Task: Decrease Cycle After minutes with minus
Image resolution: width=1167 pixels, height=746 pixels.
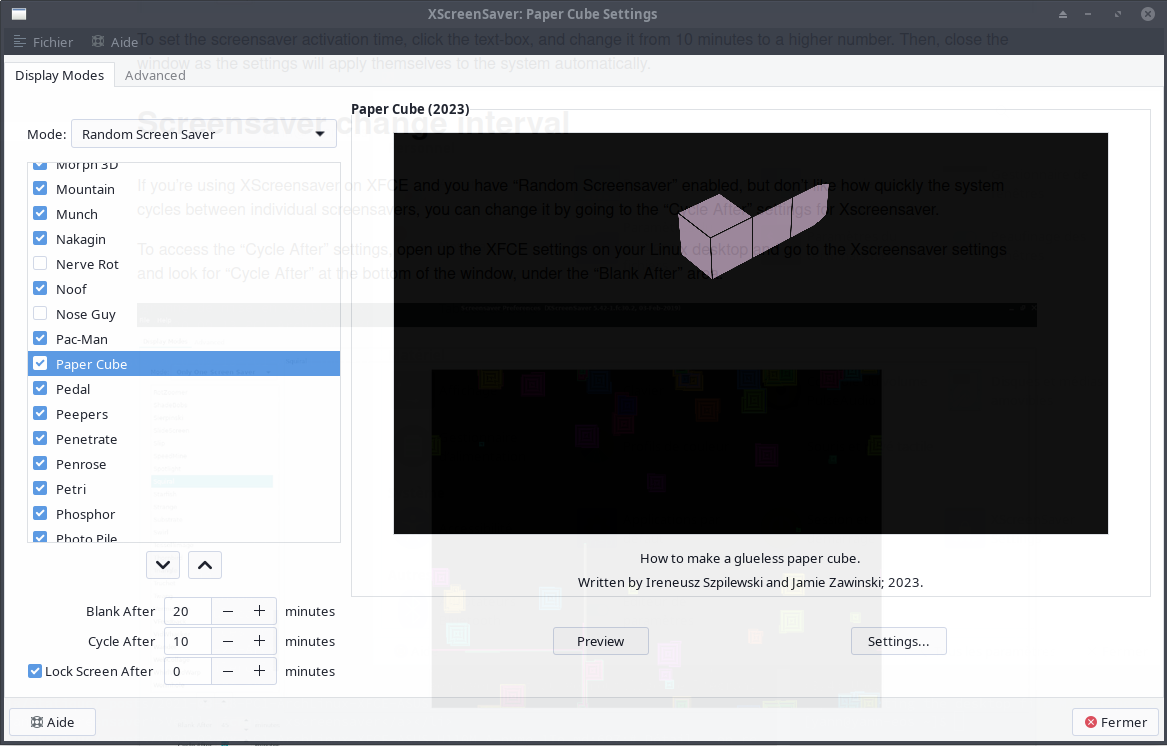Action: tap(228, 641)
